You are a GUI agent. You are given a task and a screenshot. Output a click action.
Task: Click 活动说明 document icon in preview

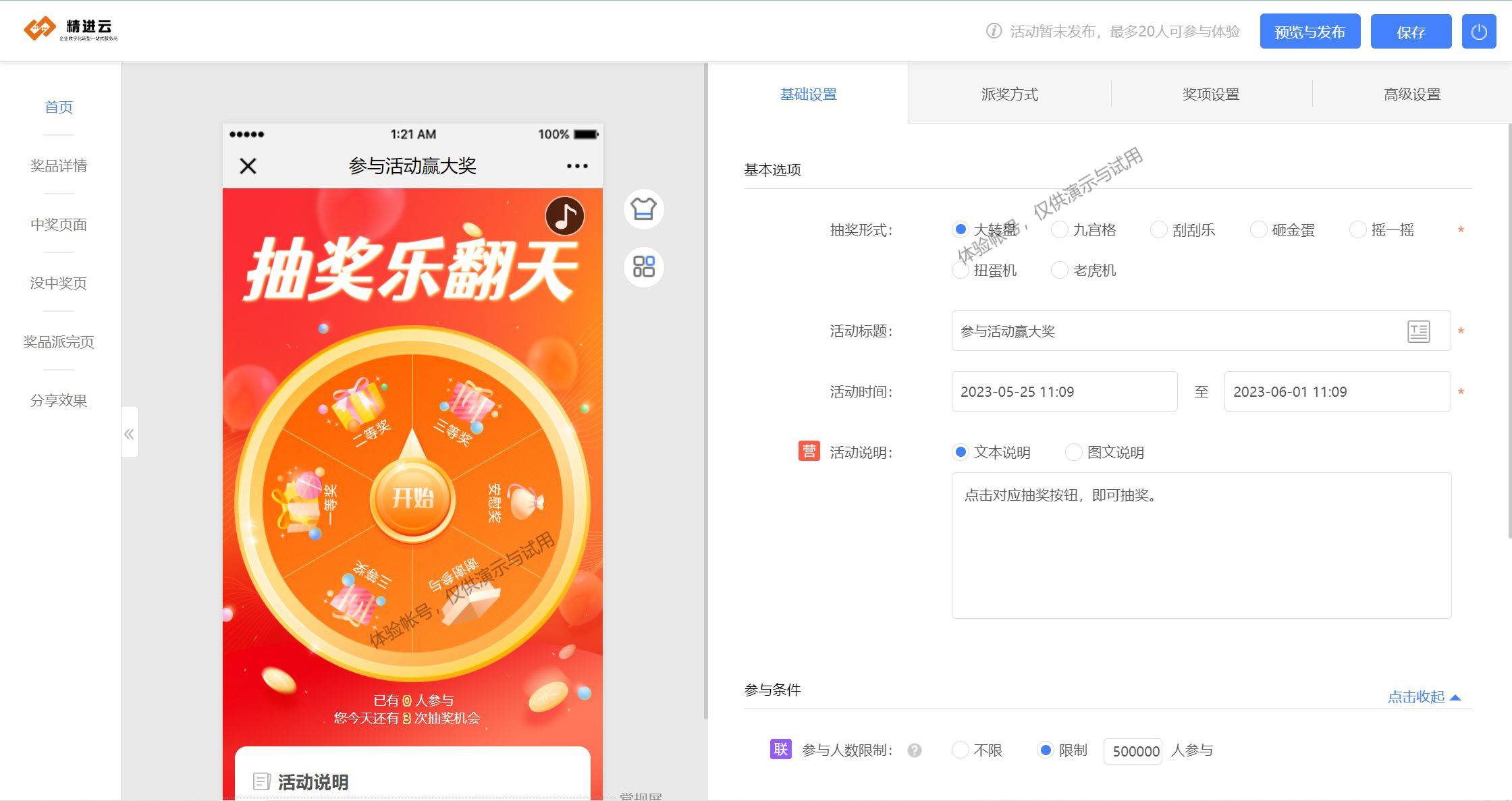tap(261, 782)
